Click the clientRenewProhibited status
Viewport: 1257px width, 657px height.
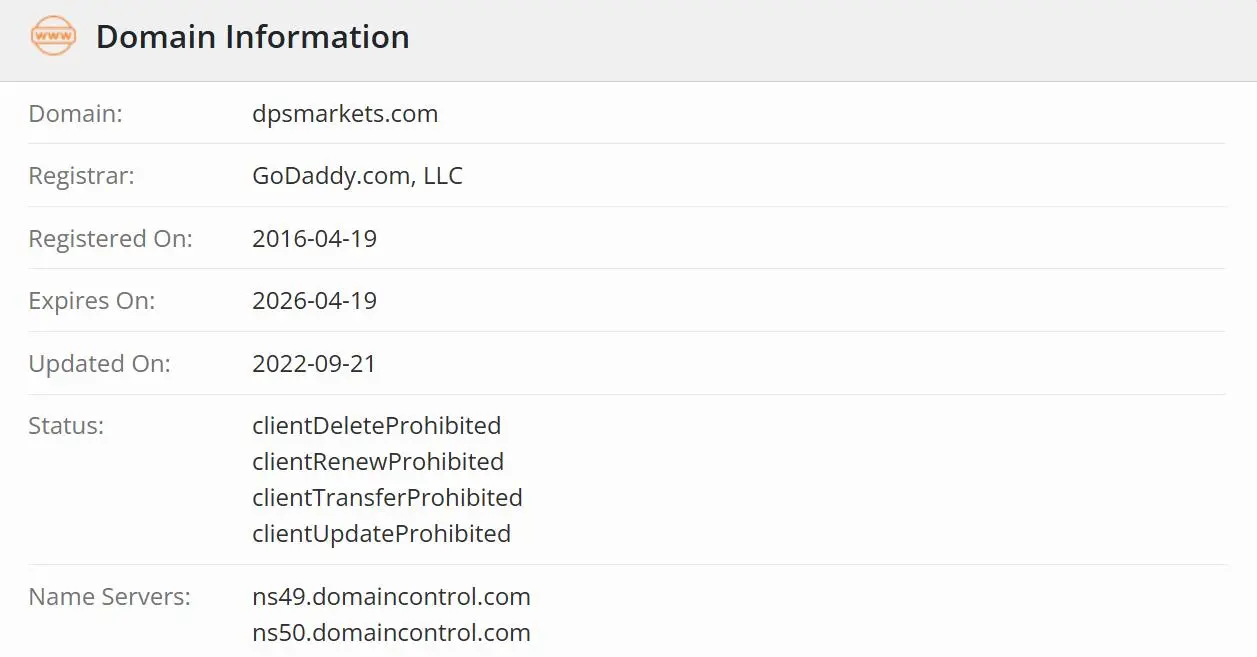point(378,462)
